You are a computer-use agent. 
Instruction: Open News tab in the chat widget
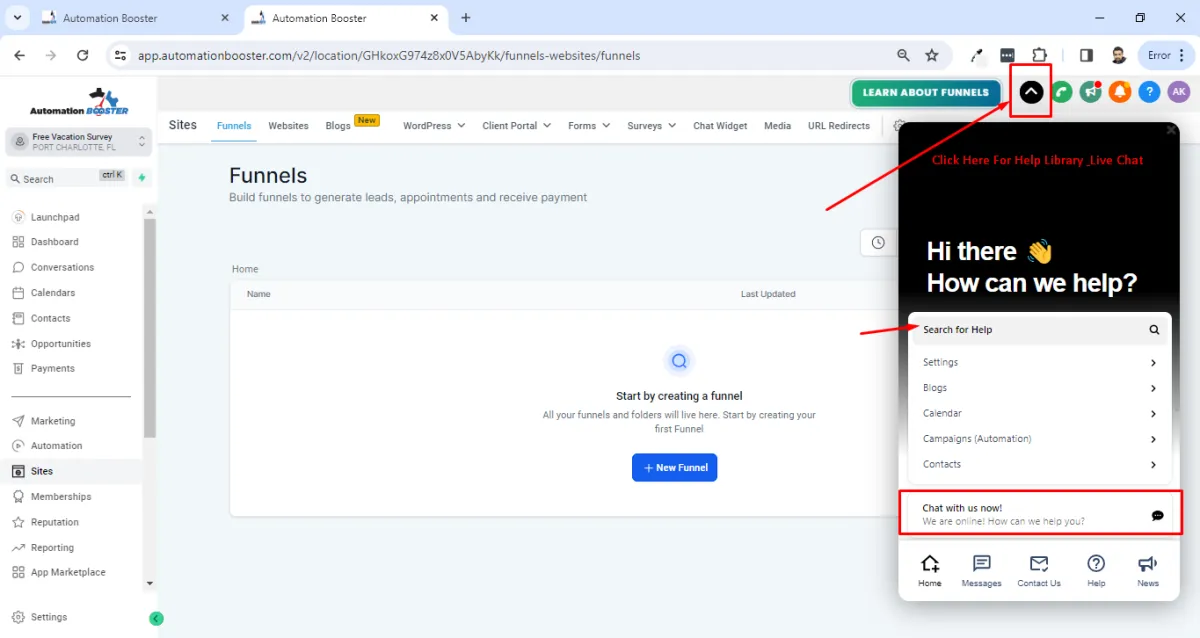click(x=1148, y=571)
